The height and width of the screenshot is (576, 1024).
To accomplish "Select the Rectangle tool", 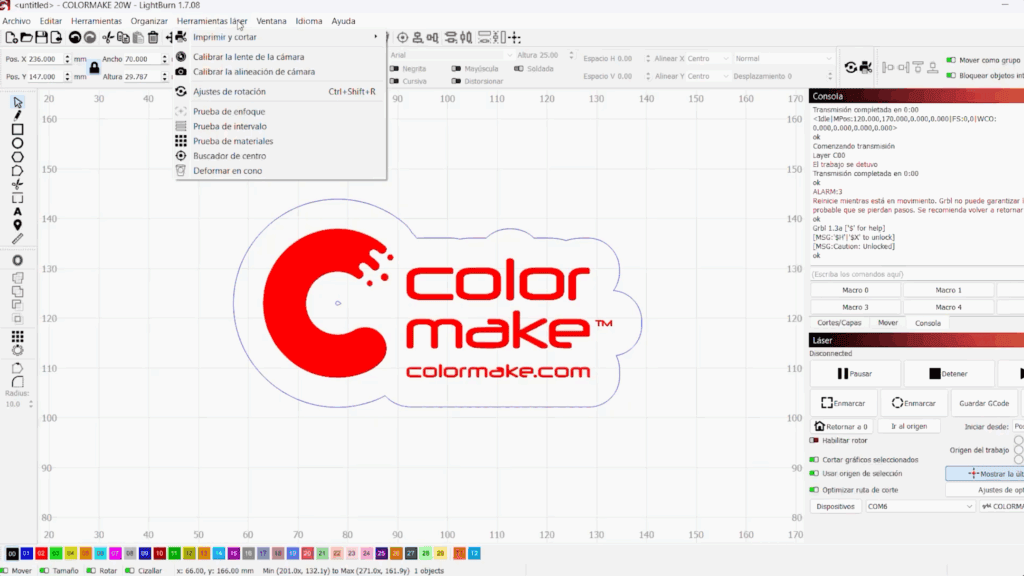I will (18, 129).
